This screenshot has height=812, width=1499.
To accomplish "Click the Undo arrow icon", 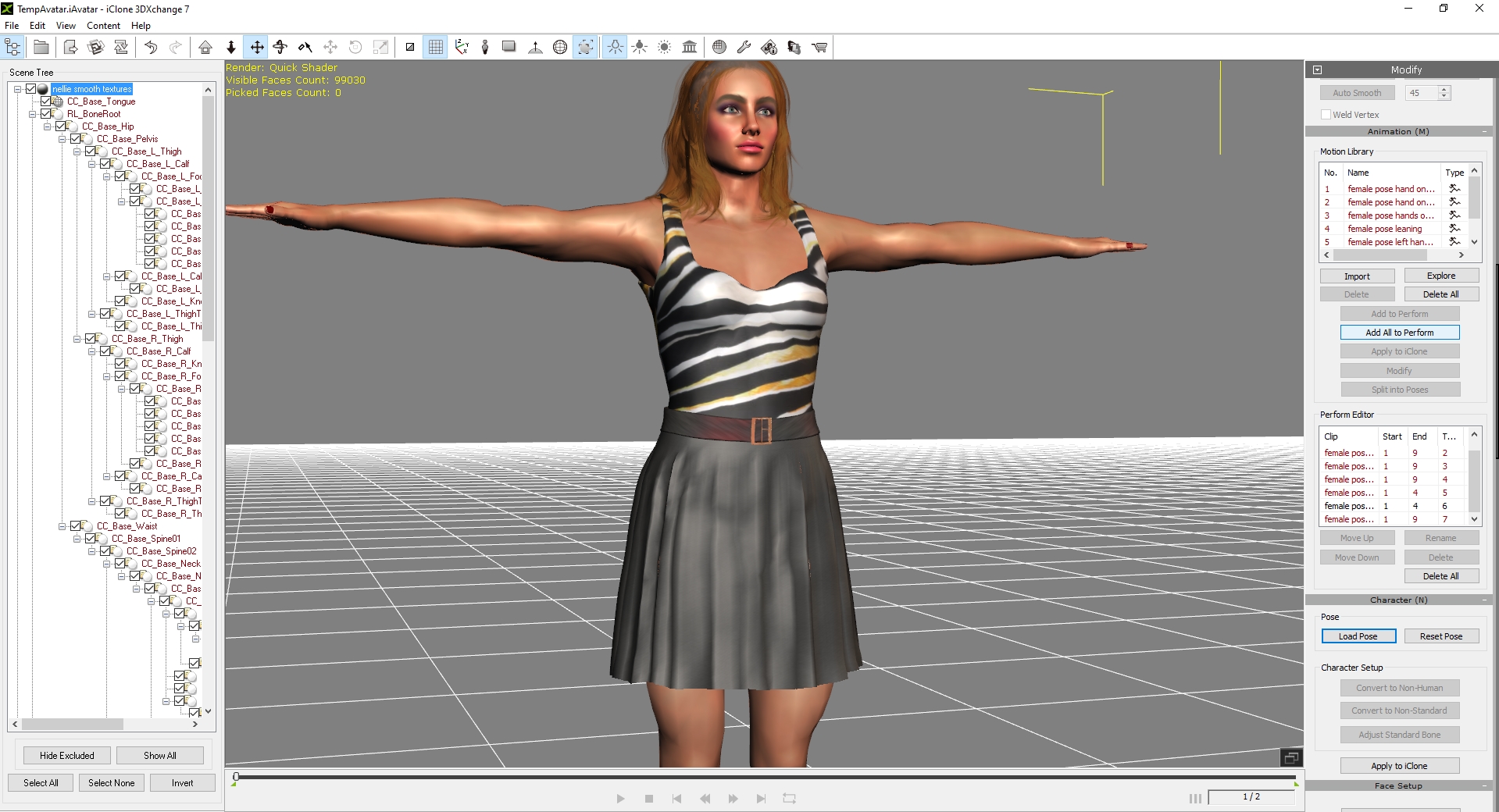I will (x=151, y=48).
